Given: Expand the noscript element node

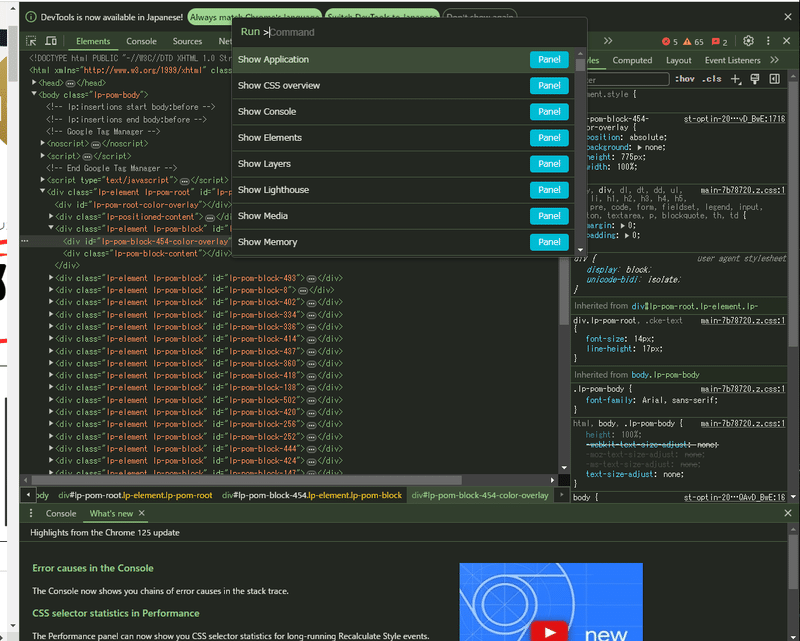Looking at the screenshot, I should click(43, 143).
